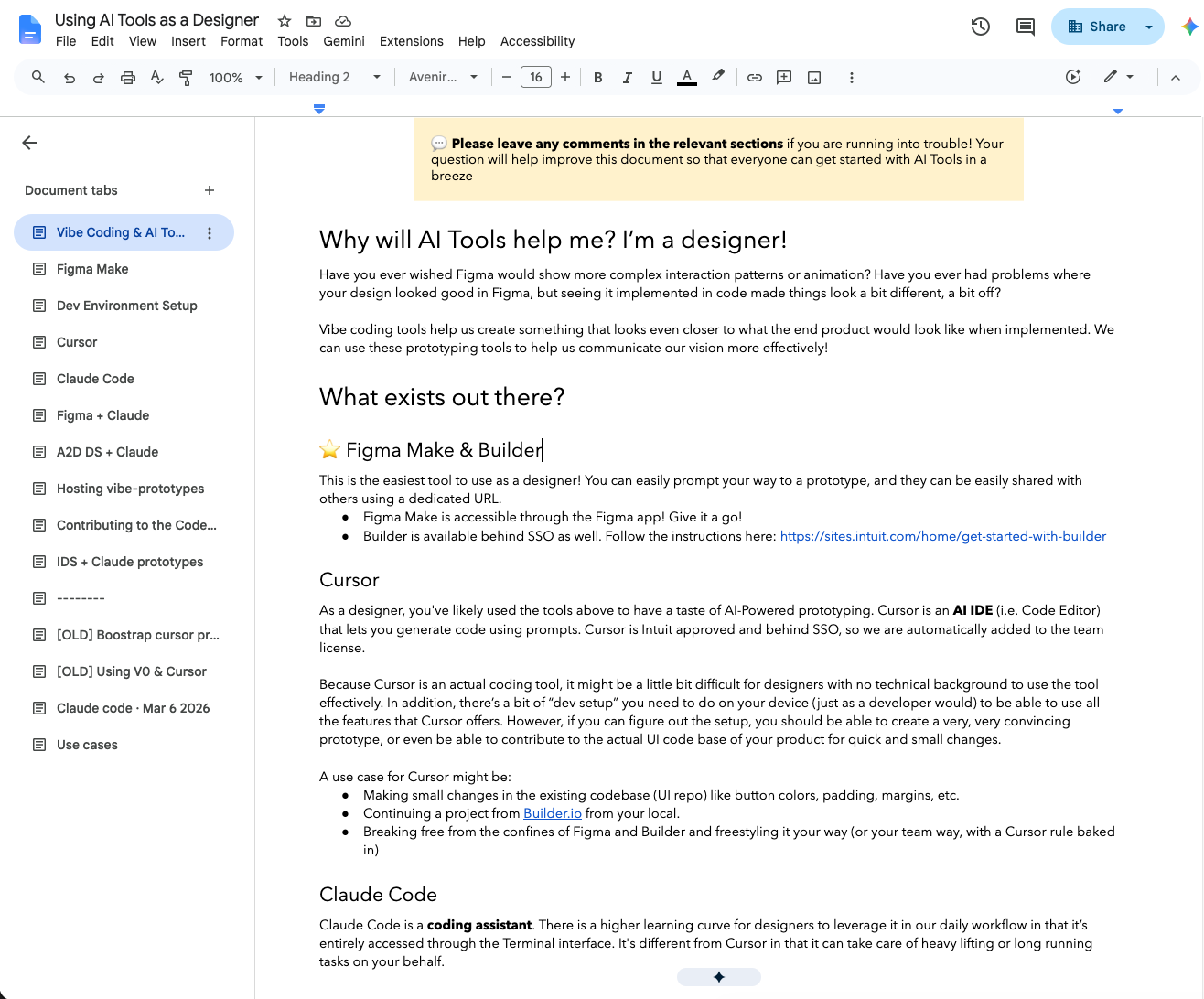
Task: Switch to the Cursor tab
Action: [124, 342]
